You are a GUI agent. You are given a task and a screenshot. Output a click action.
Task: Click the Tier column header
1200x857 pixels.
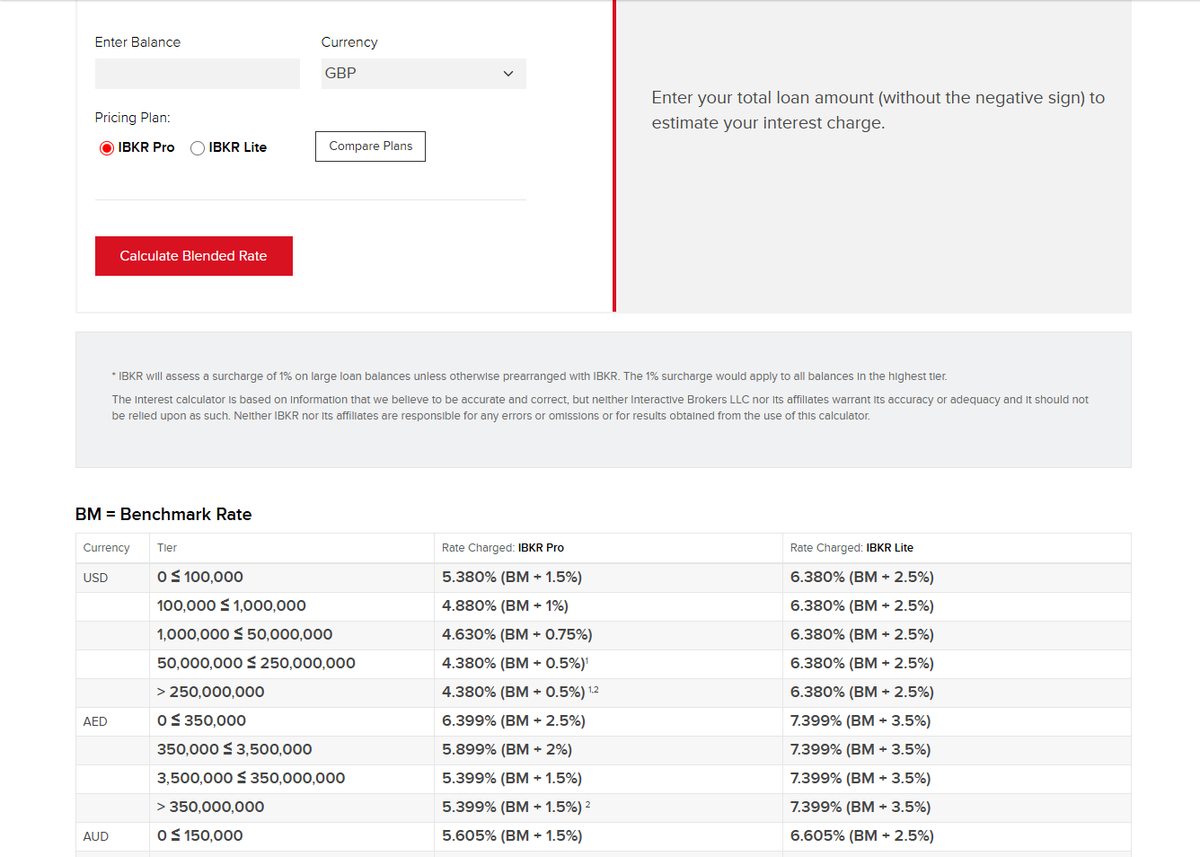click(167, 548)
